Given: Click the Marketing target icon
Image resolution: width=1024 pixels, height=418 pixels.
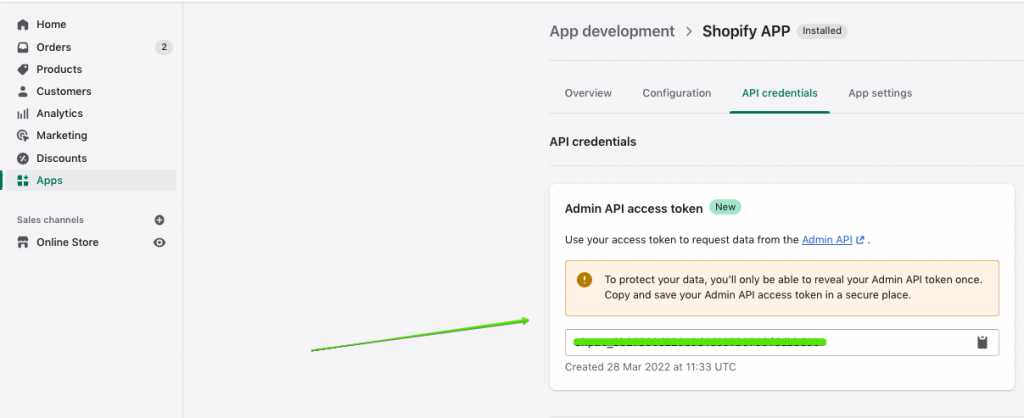Looking at the screenshot, I should [23, 135].
